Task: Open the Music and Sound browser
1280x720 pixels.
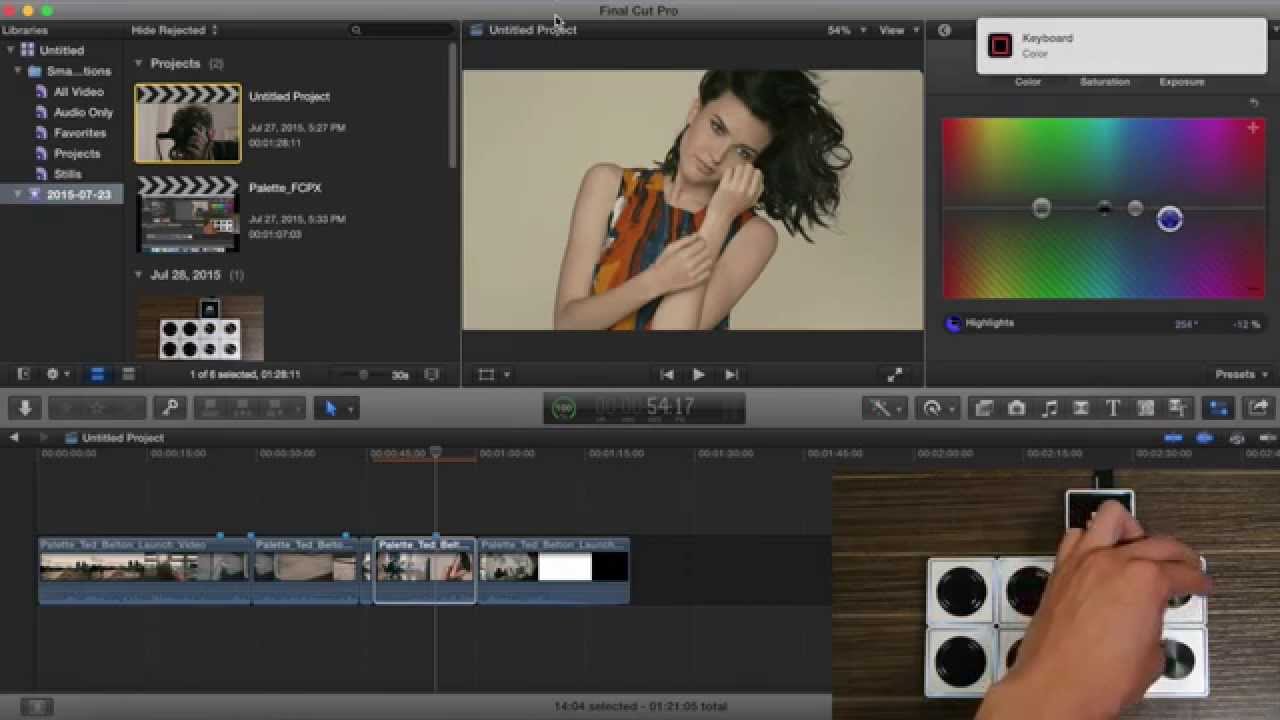Action: [x=1049, y=408]
